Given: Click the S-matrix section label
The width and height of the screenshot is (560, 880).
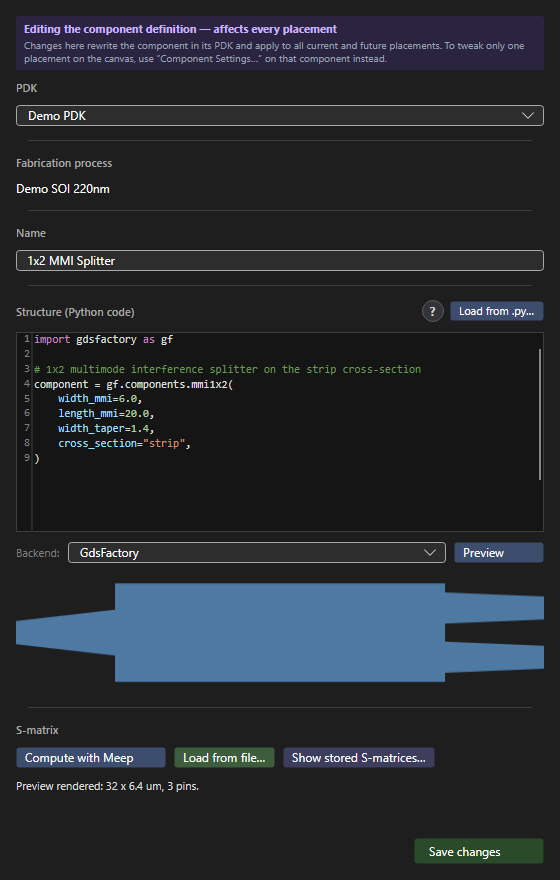Looking at the screenshot, I should [37, 730].
